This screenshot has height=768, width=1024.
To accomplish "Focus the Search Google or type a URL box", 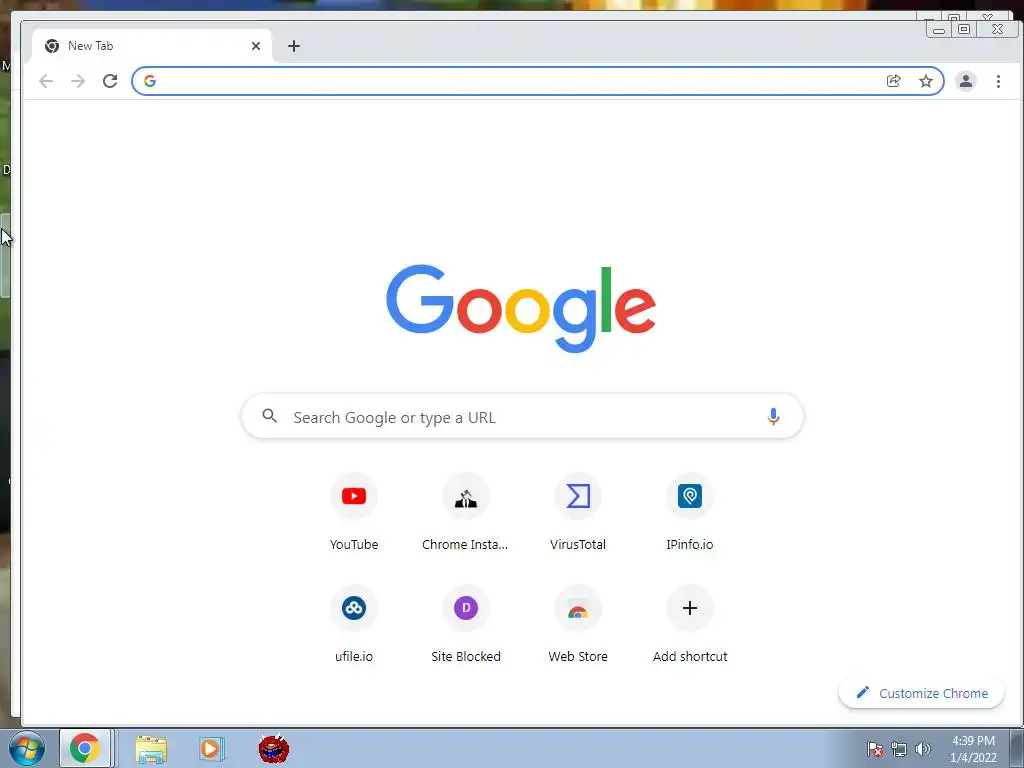I will (522, 417).
